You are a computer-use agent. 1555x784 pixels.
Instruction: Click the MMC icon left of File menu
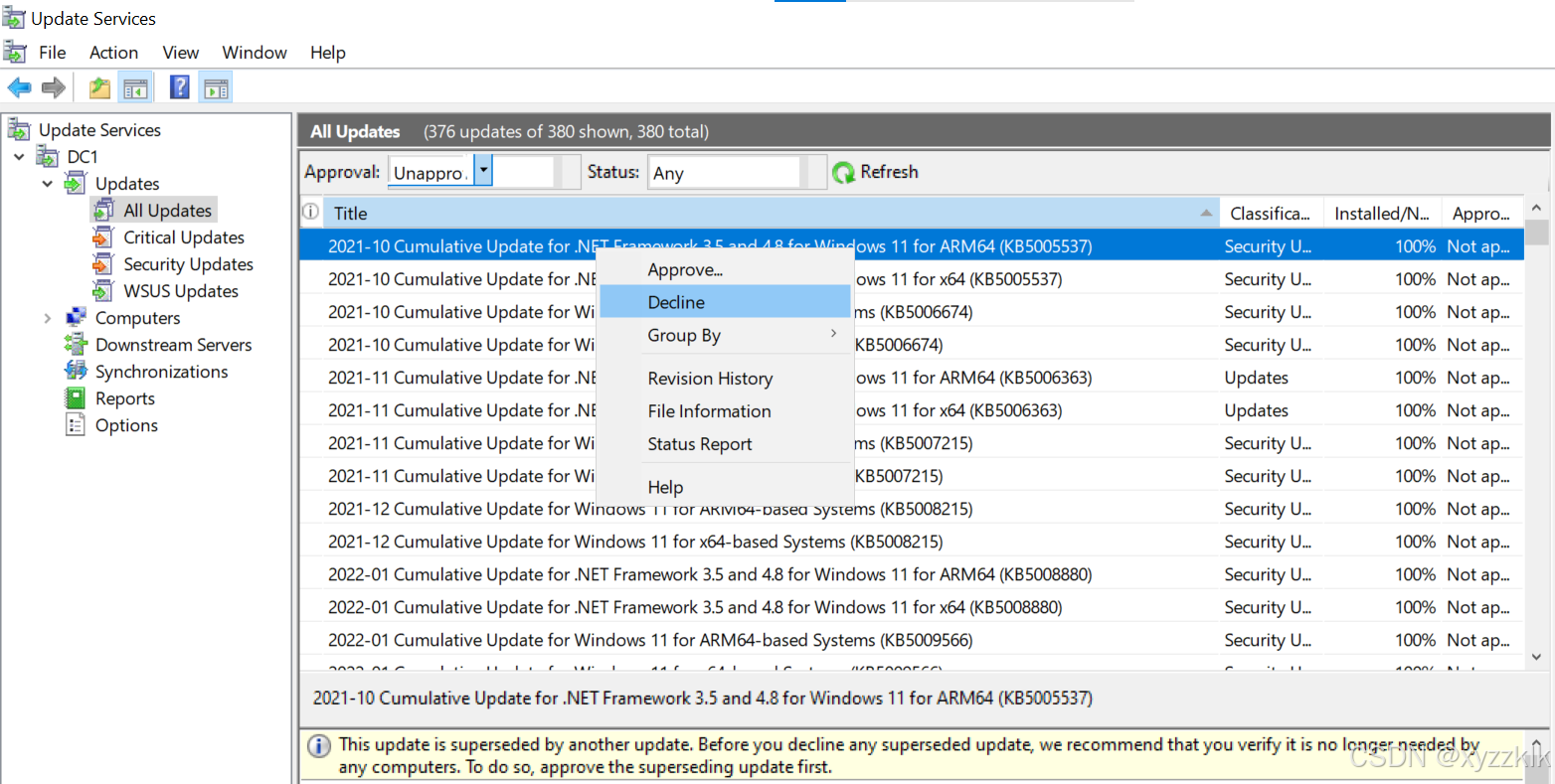coord(15,52)
